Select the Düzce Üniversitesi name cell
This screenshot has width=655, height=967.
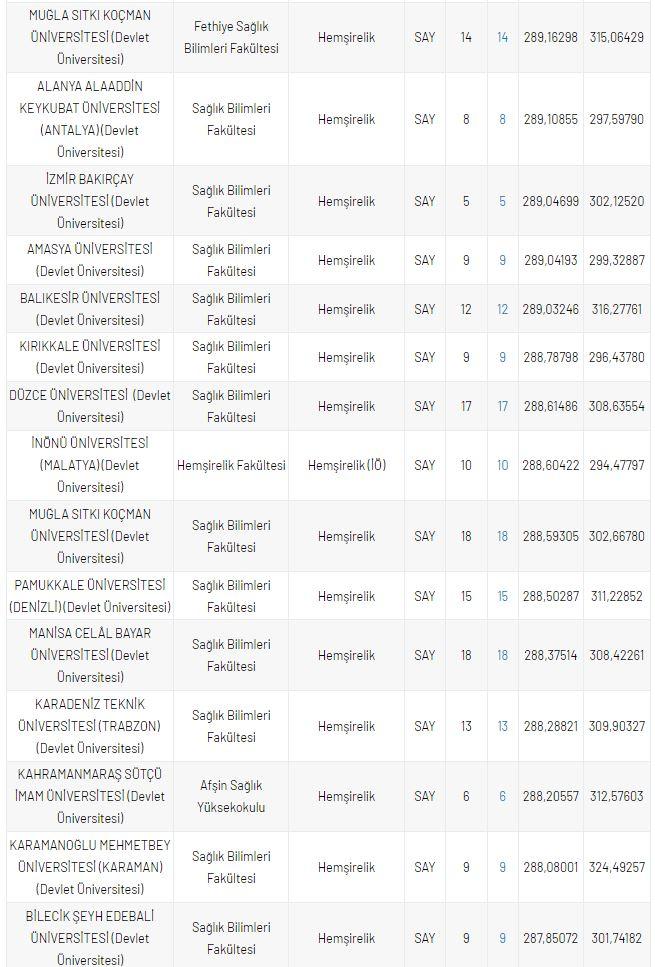click(x=89, y=406)
